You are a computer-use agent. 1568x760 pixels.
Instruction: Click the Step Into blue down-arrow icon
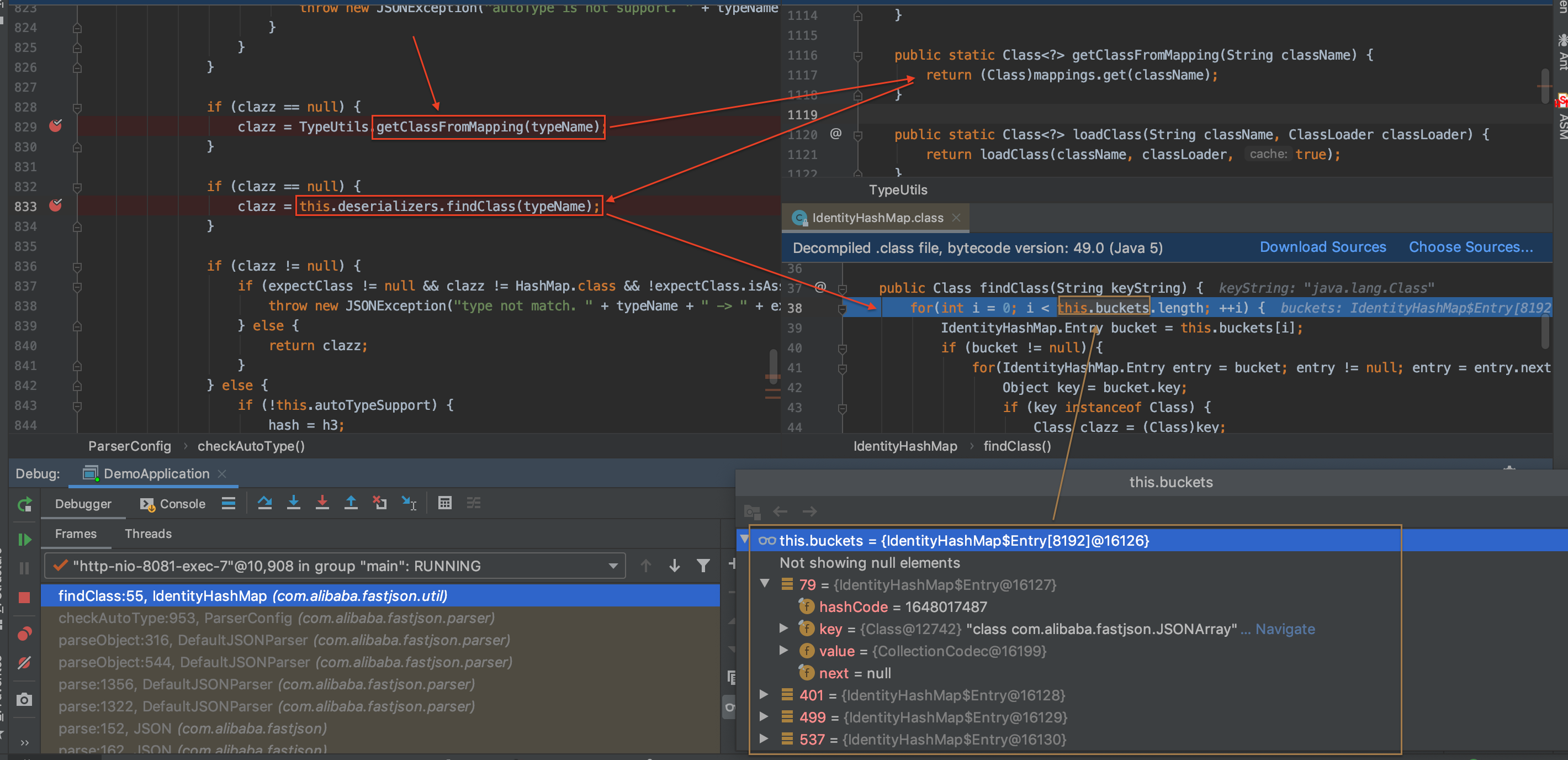[293, 503]
